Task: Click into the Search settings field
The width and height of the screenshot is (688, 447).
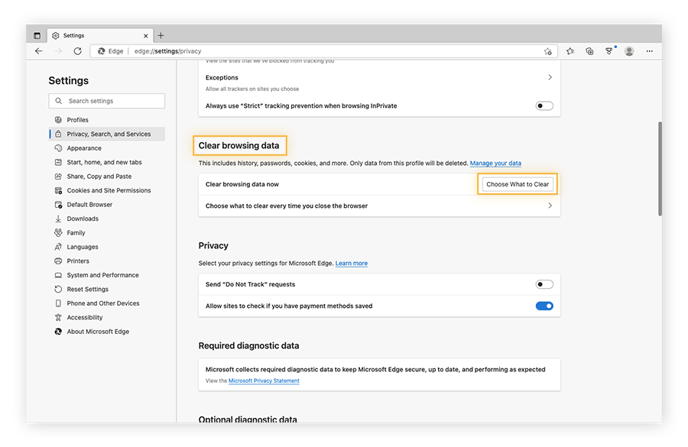Action: coord(107,101)
